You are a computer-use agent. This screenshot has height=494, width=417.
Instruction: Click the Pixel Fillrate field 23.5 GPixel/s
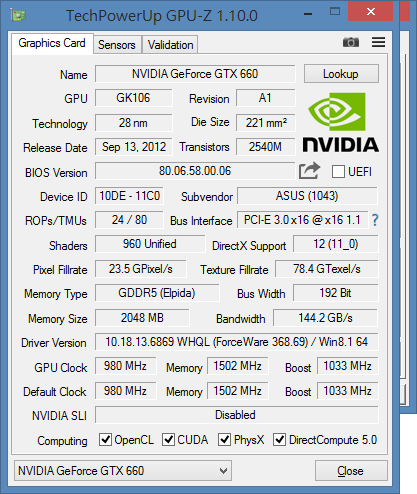tap(141, 269)
